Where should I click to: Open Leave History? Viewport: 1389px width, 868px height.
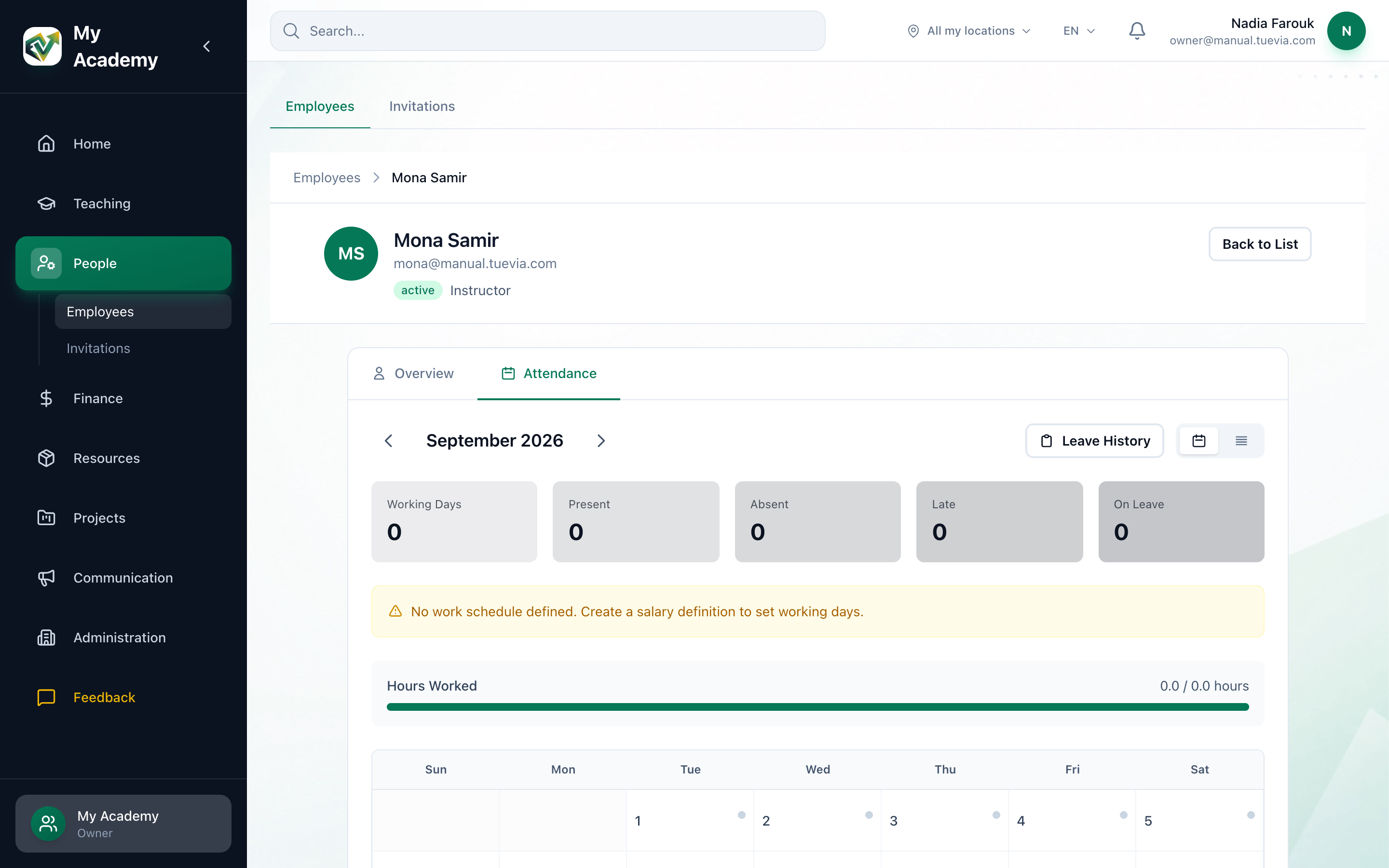[1094, 441]
